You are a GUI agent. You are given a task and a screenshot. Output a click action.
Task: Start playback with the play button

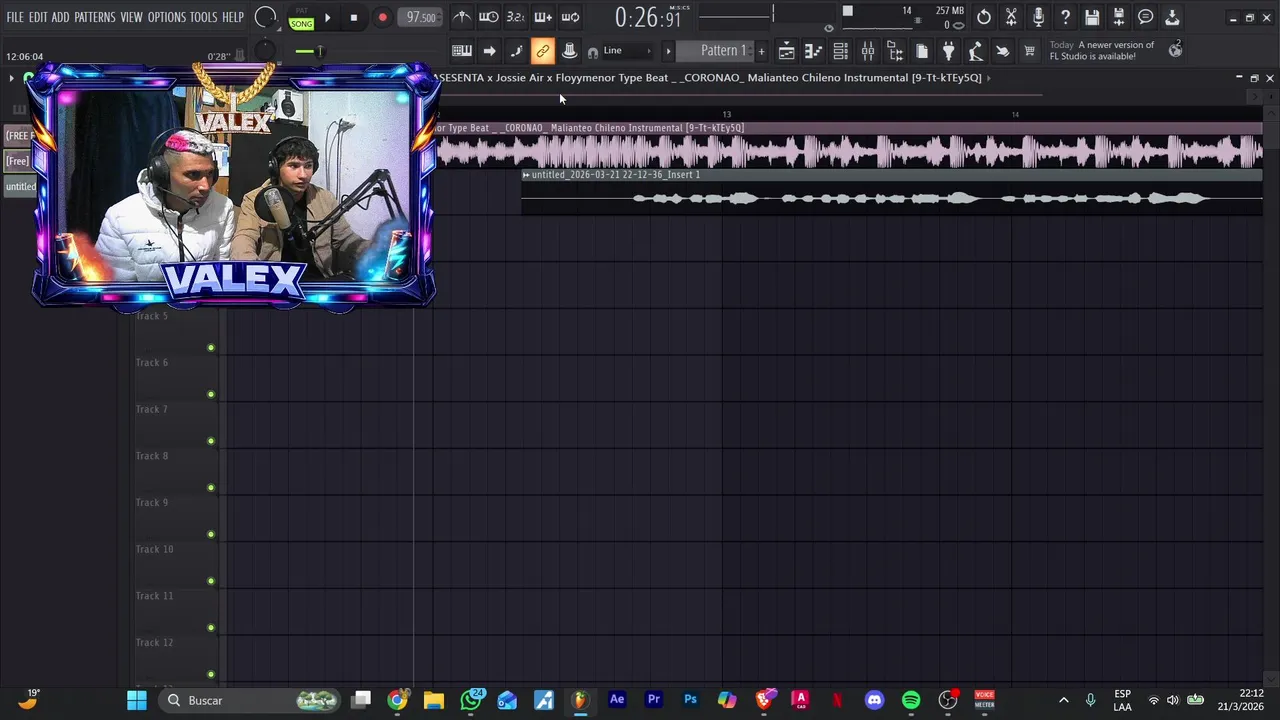pyautogui.click(x=327, y=17)
